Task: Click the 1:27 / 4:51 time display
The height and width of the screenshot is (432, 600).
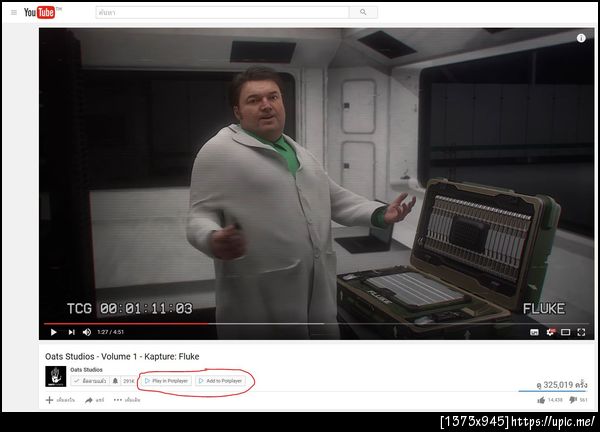Action: (x=110, y=332)
